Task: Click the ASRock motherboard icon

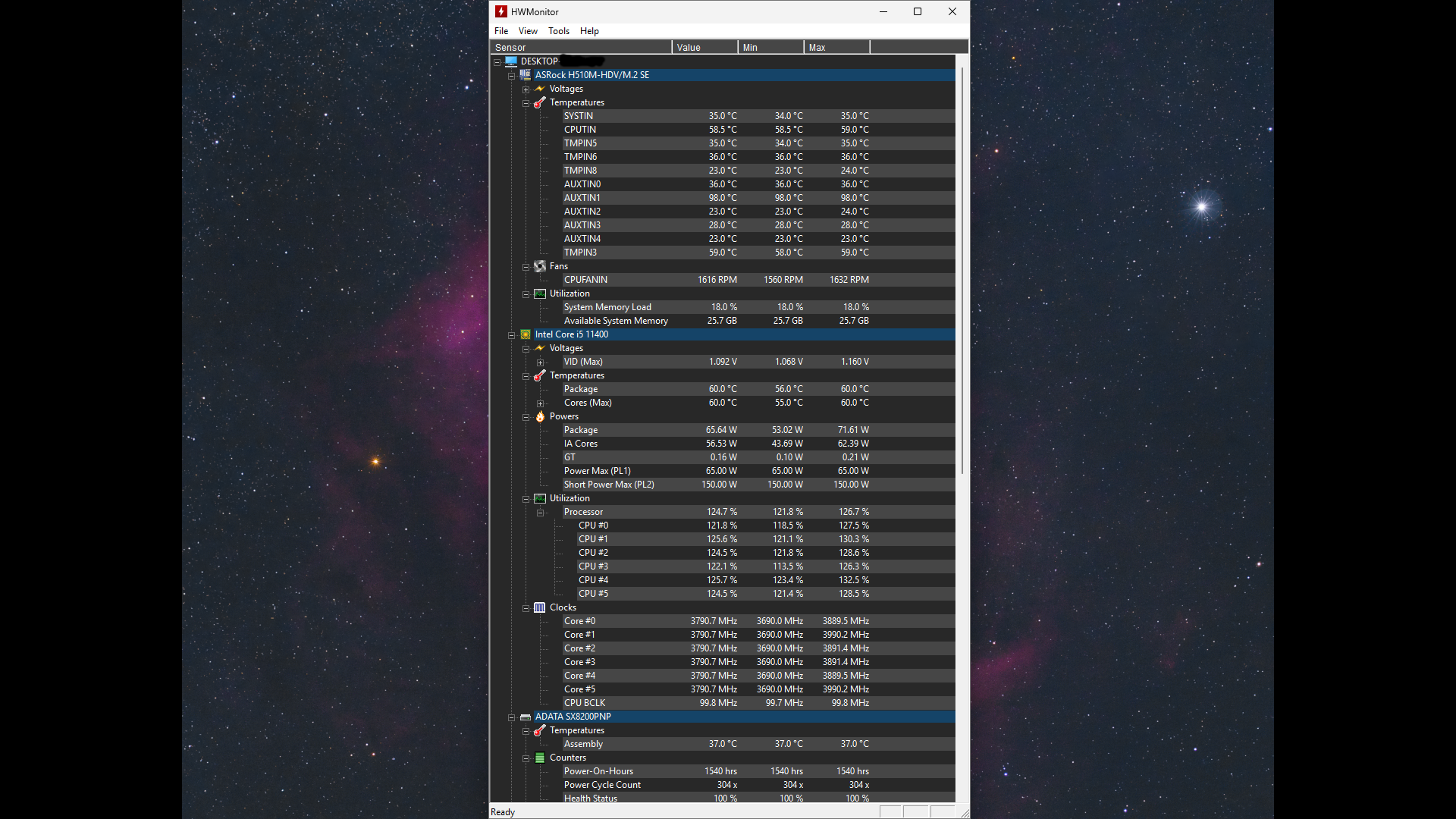Action: click(526, 75)
